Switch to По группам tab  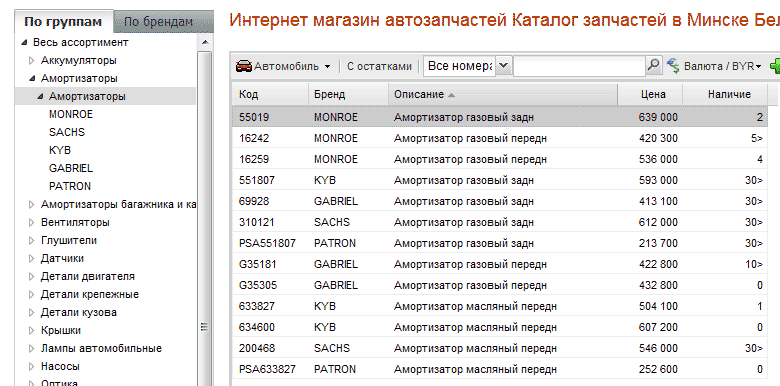coord(63,22)
